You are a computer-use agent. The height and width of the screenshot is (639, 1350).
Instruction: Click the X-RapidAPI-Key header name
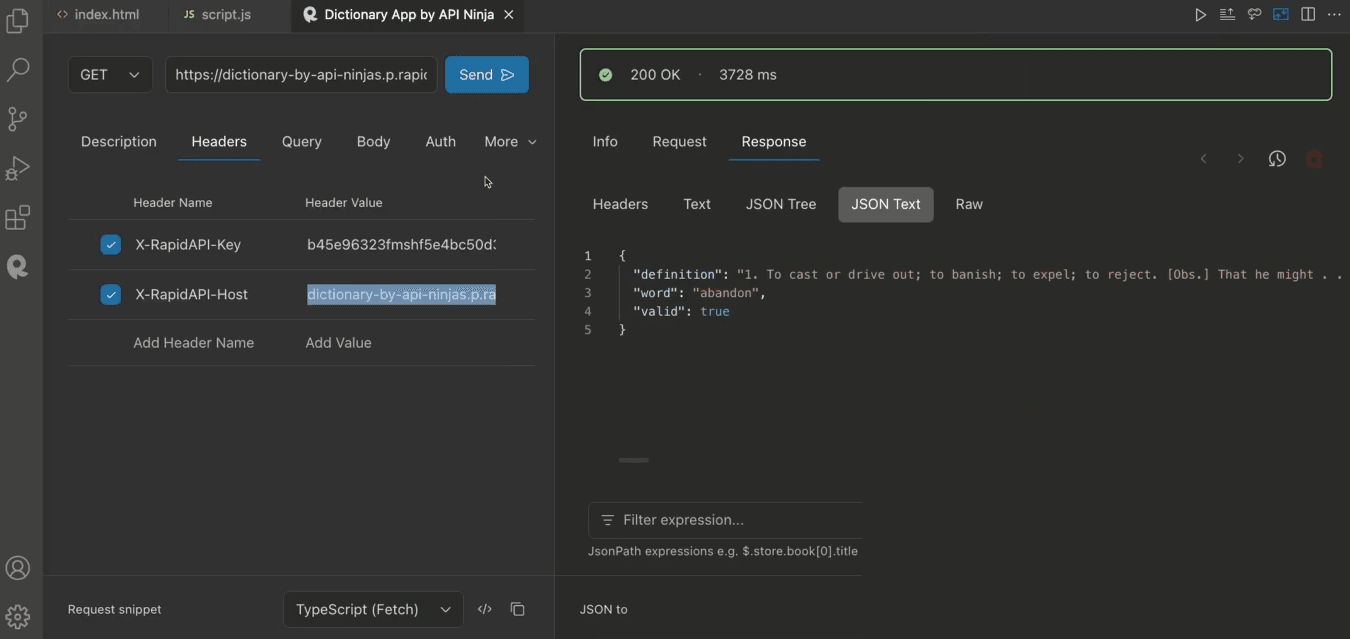click(x=188, y=245)
